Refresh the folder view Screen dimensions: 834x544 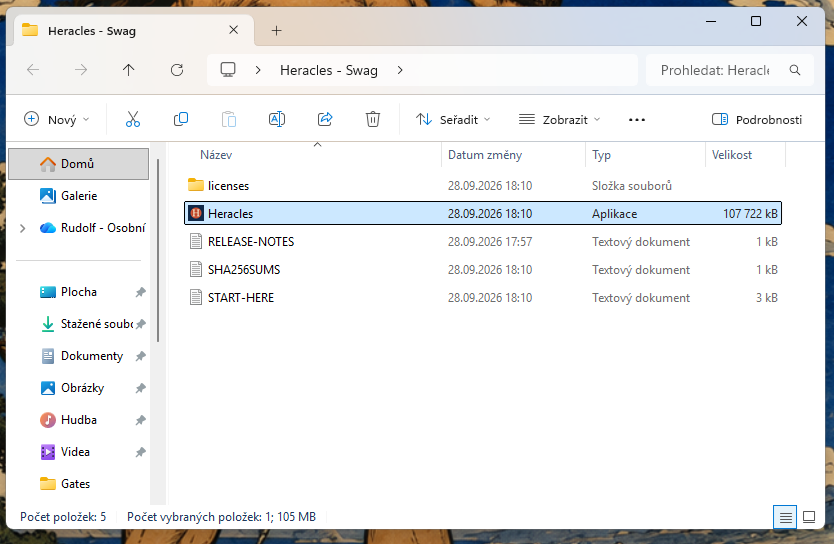[x=177, y=70]
